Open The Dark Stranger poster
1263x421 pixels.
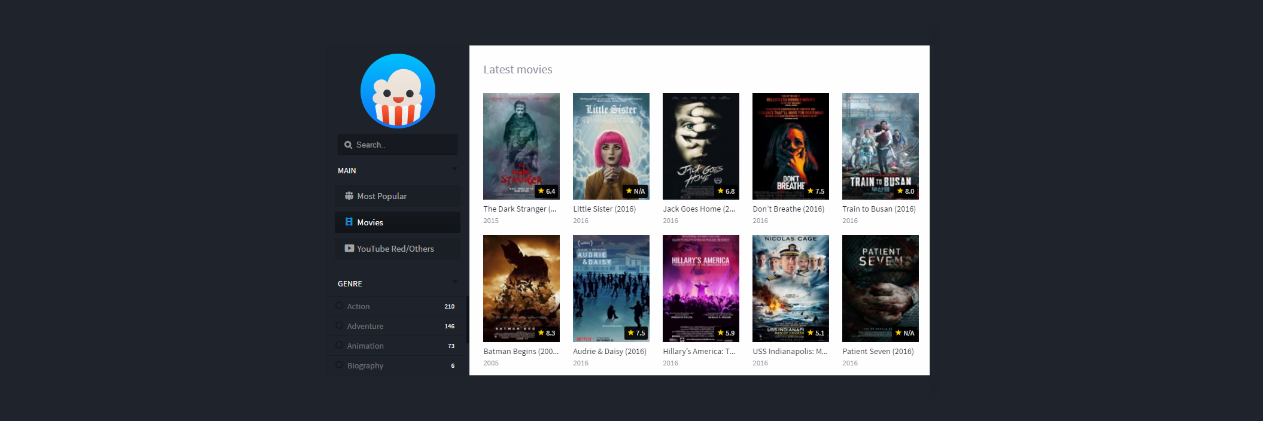point(521,146)
